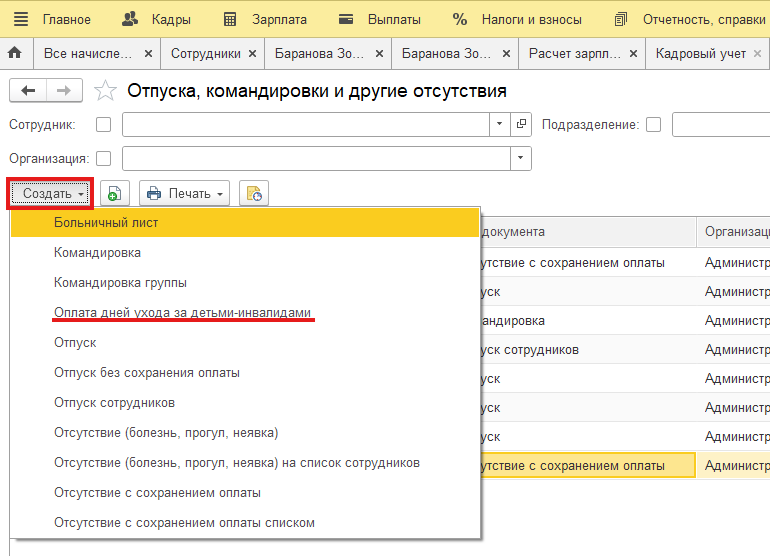Select Отпуск сотрудников from the menu
Screen dimensions: 770x556
coord(245,402)
